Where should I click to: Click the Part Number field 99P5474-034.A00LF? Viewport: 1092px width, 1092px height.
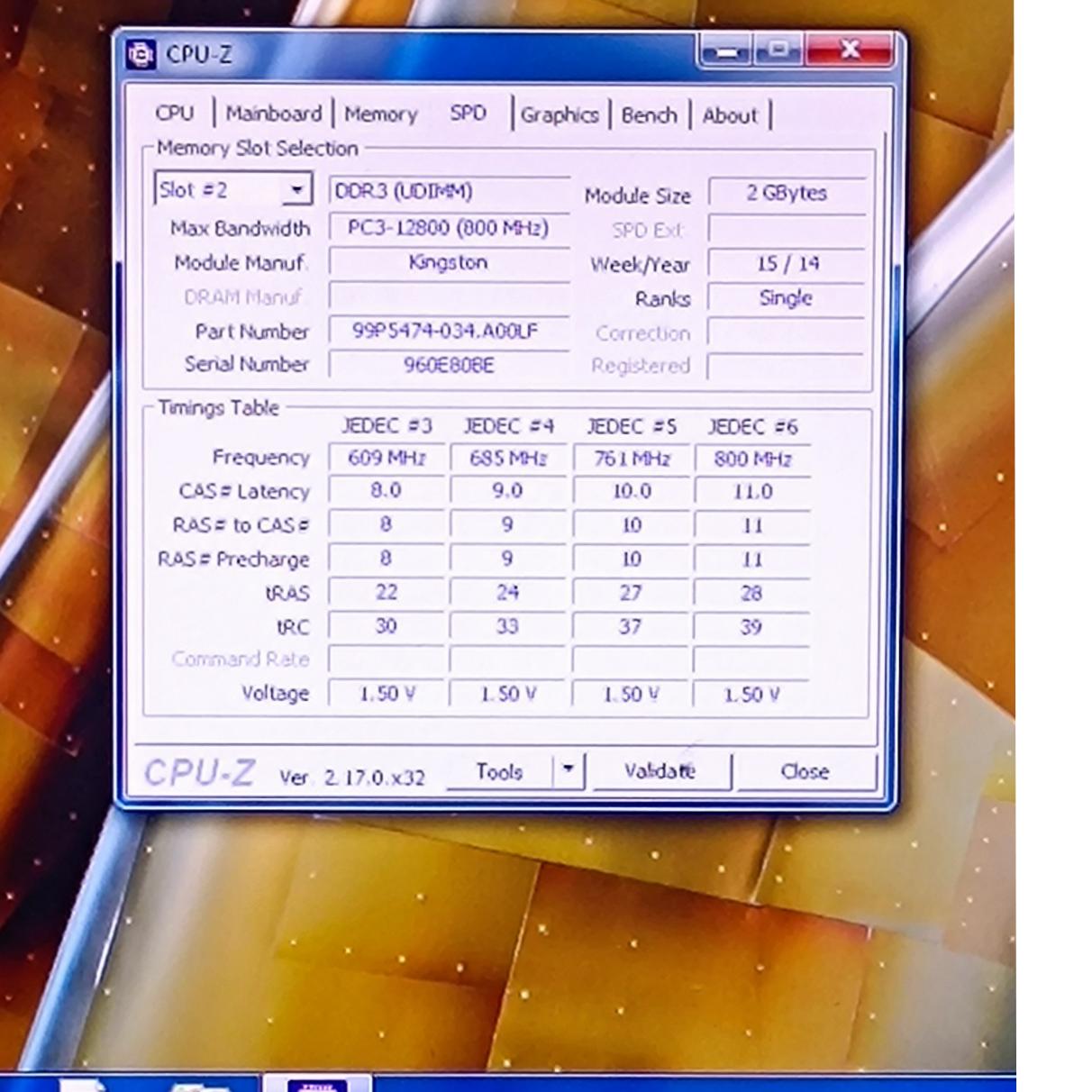448,331
